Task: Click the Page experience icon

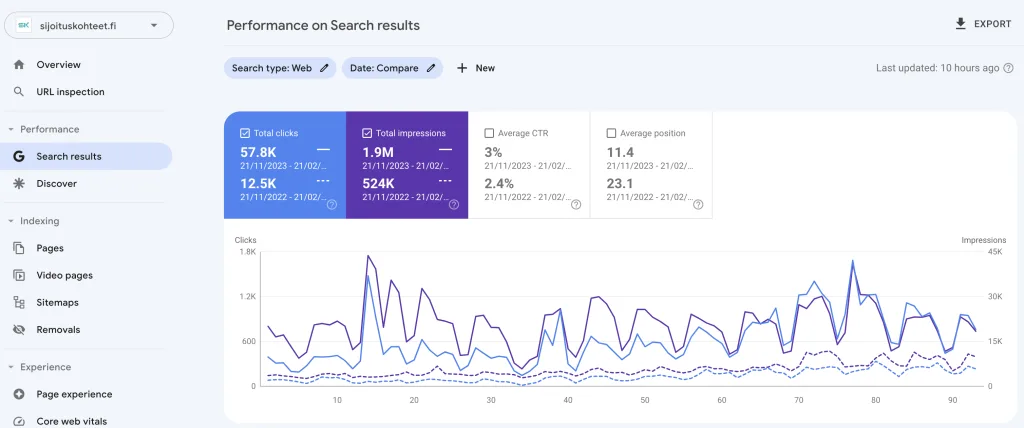Action: pos(18,394)
